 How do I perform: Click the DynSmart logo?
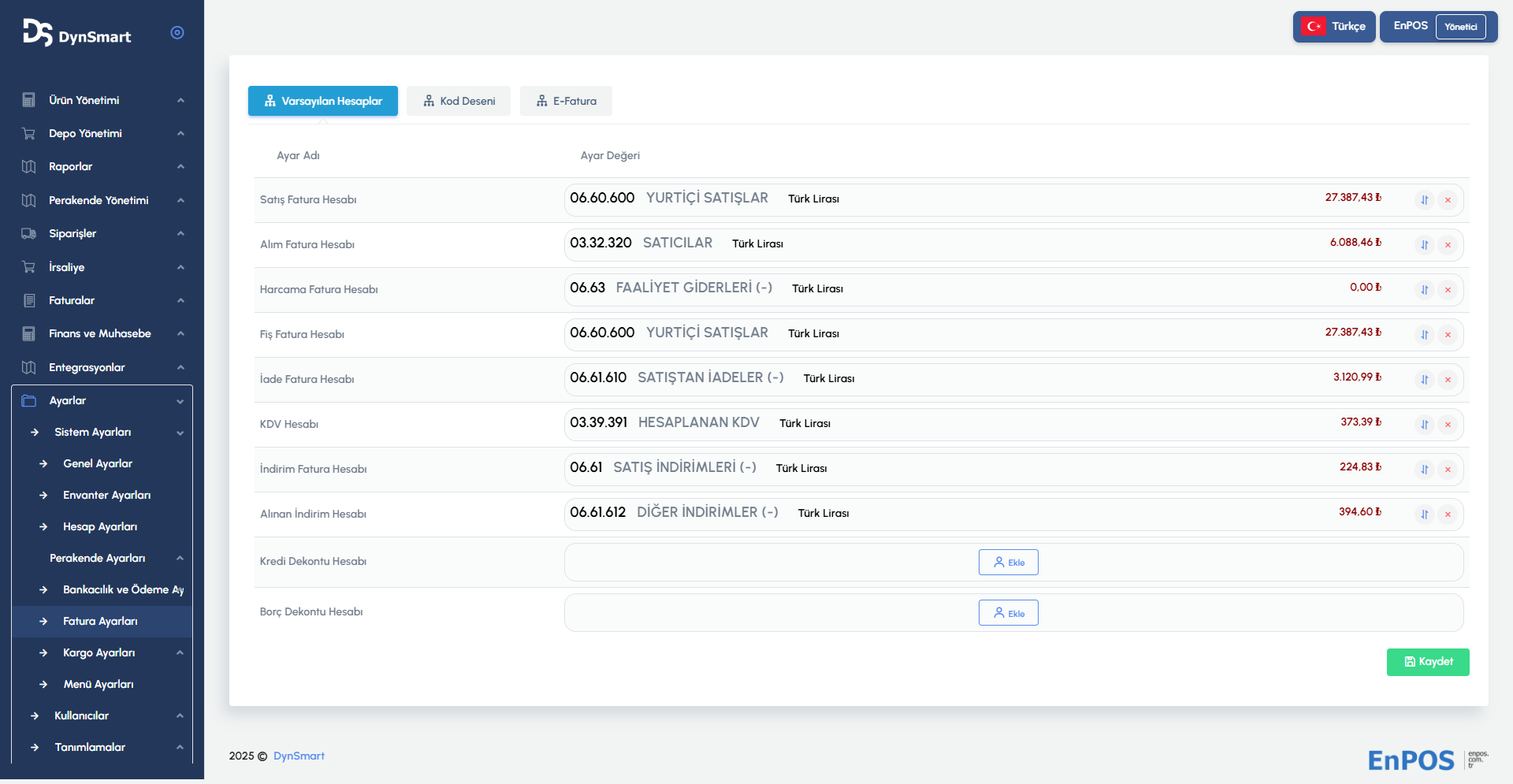pos(76,33)
